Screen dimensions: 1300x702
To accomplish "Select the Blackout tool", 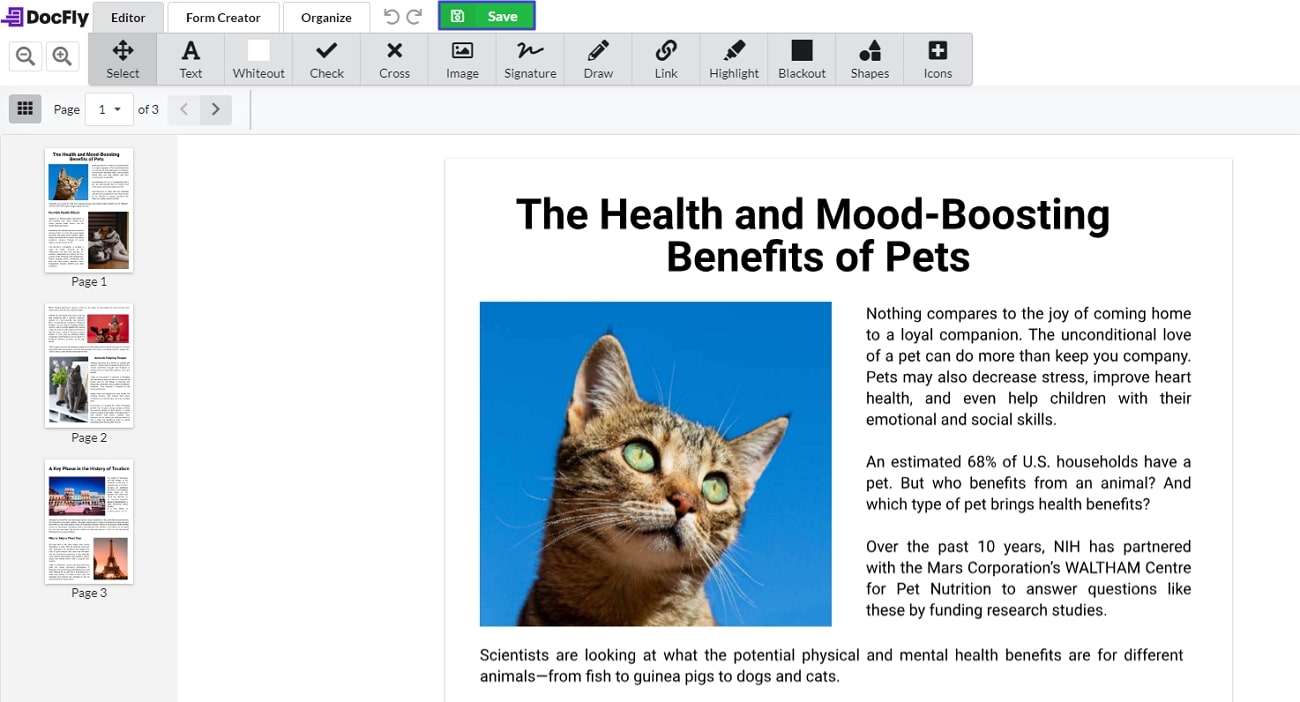I will coord(801,59).
